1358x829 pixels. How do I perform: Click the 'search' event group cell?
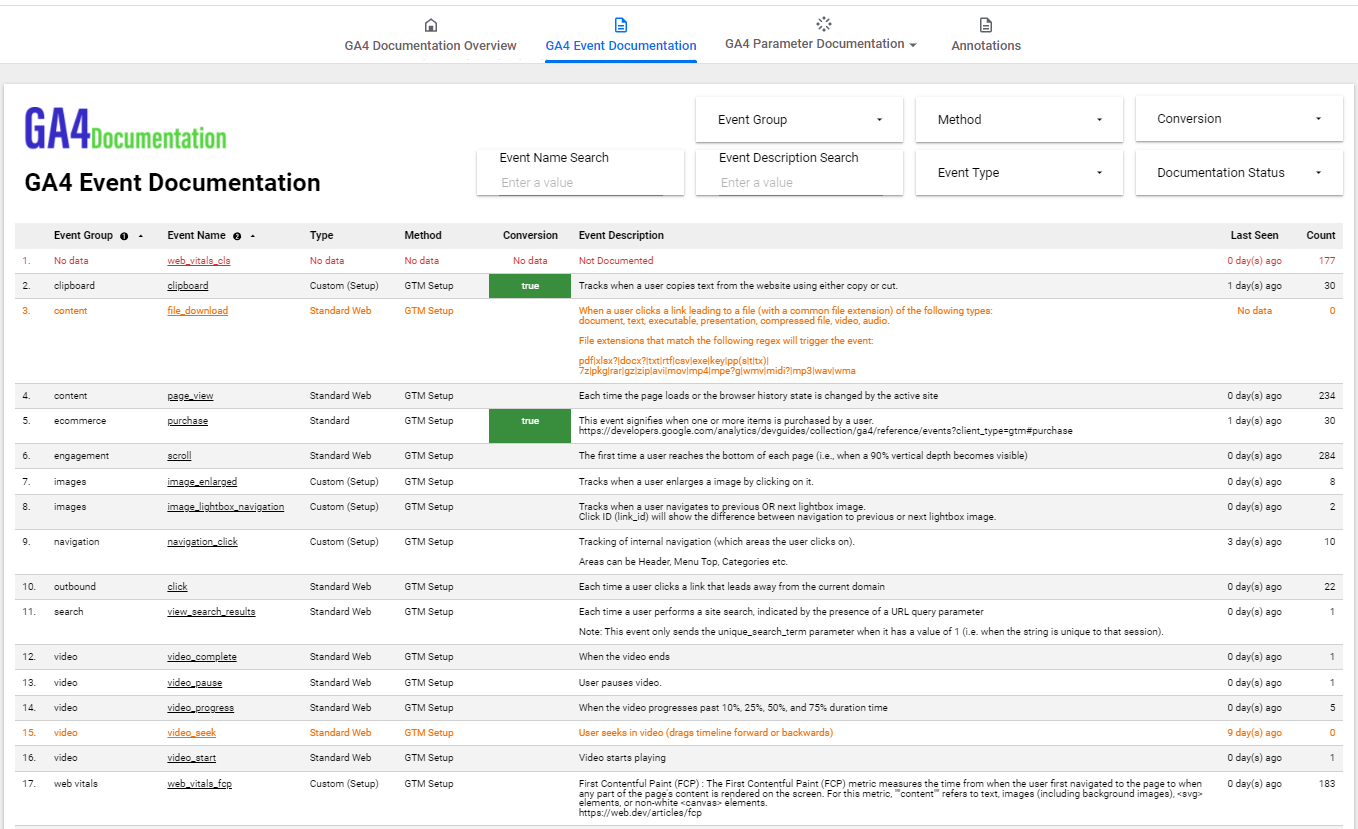69,612
